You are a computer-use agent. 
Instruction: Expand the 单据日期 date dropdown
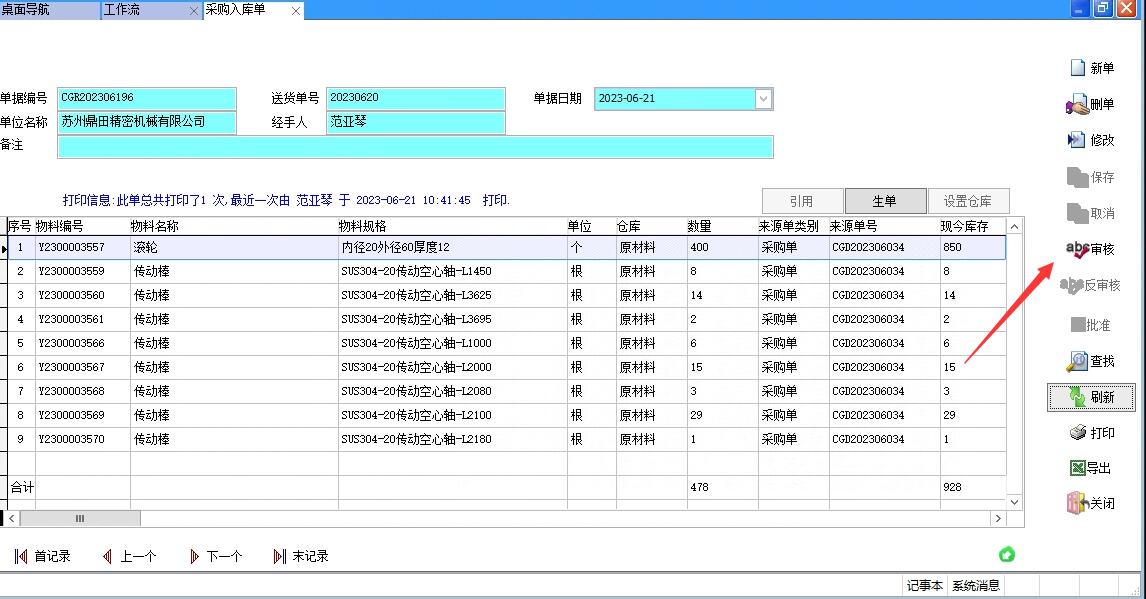(x=764, y=98)
